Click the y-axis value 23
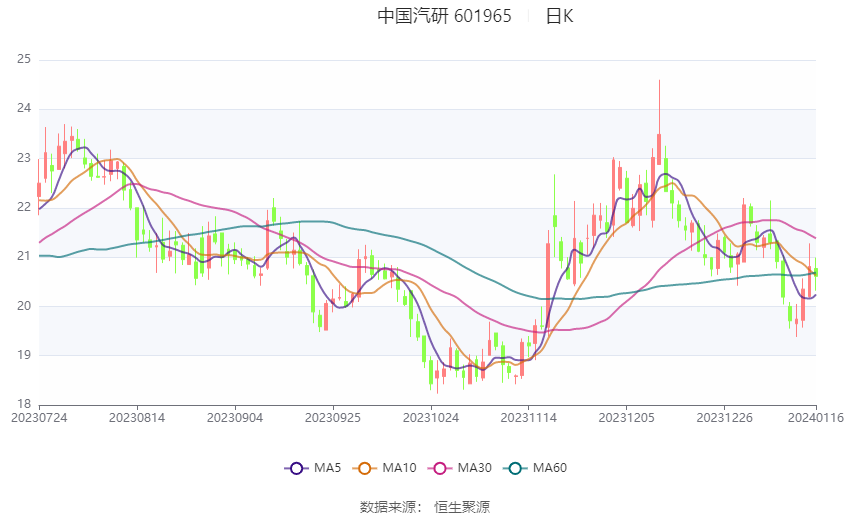 click(x=24, y=158)
